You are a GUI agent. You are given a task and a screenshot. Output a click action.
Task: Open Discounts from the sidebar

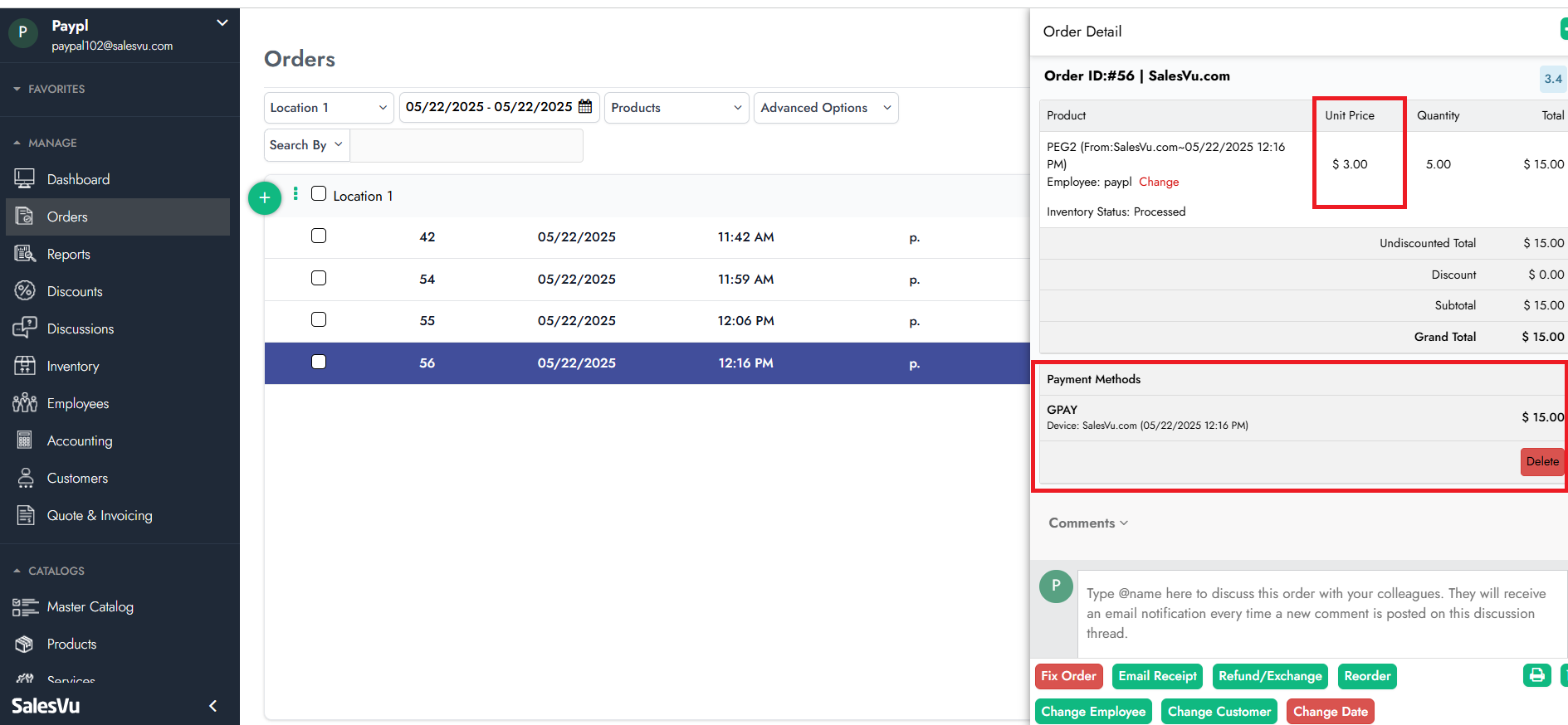point(75,291)
